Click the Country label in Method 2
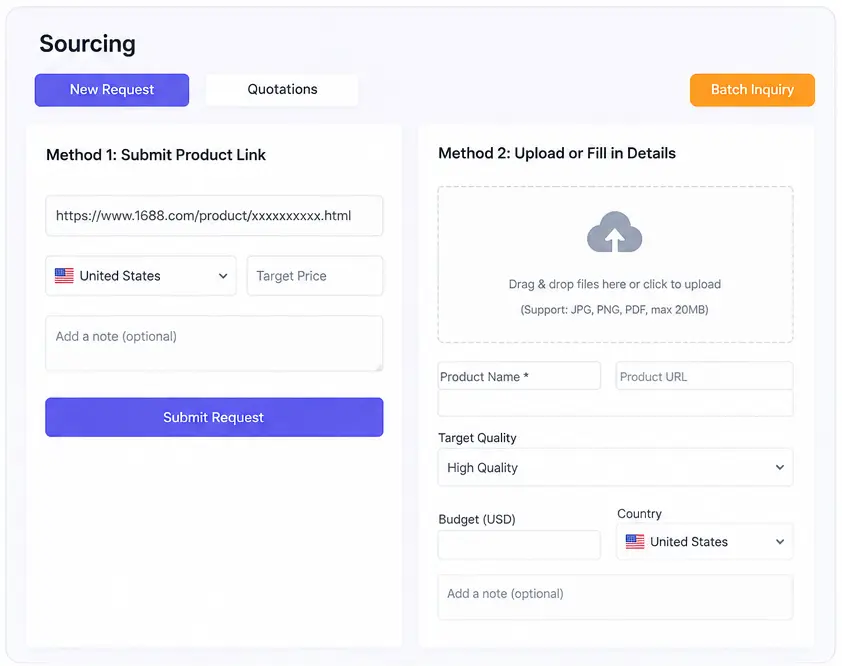The image size is (842, 666). tap(639, 513)
